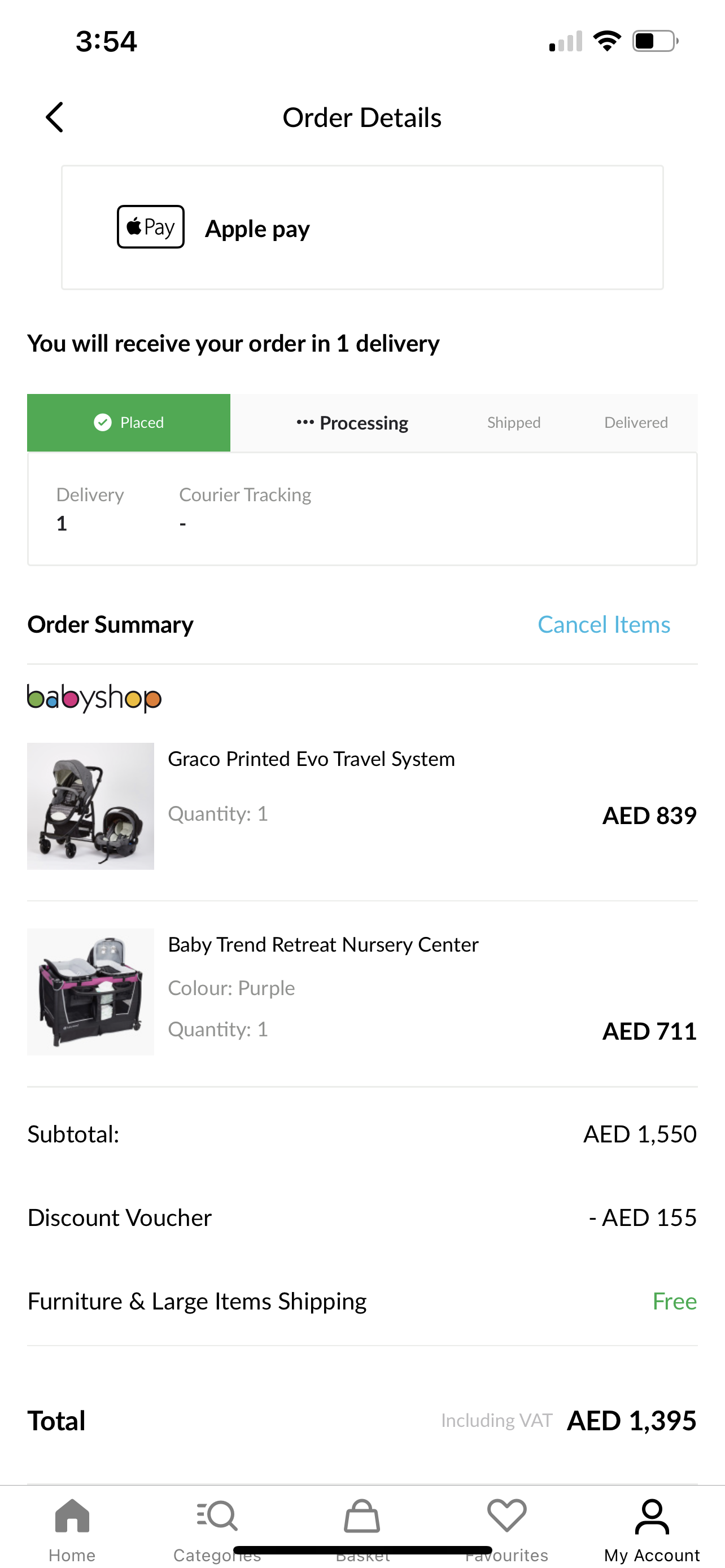Tap the green Placed checkmark icon

pos(103,422)
